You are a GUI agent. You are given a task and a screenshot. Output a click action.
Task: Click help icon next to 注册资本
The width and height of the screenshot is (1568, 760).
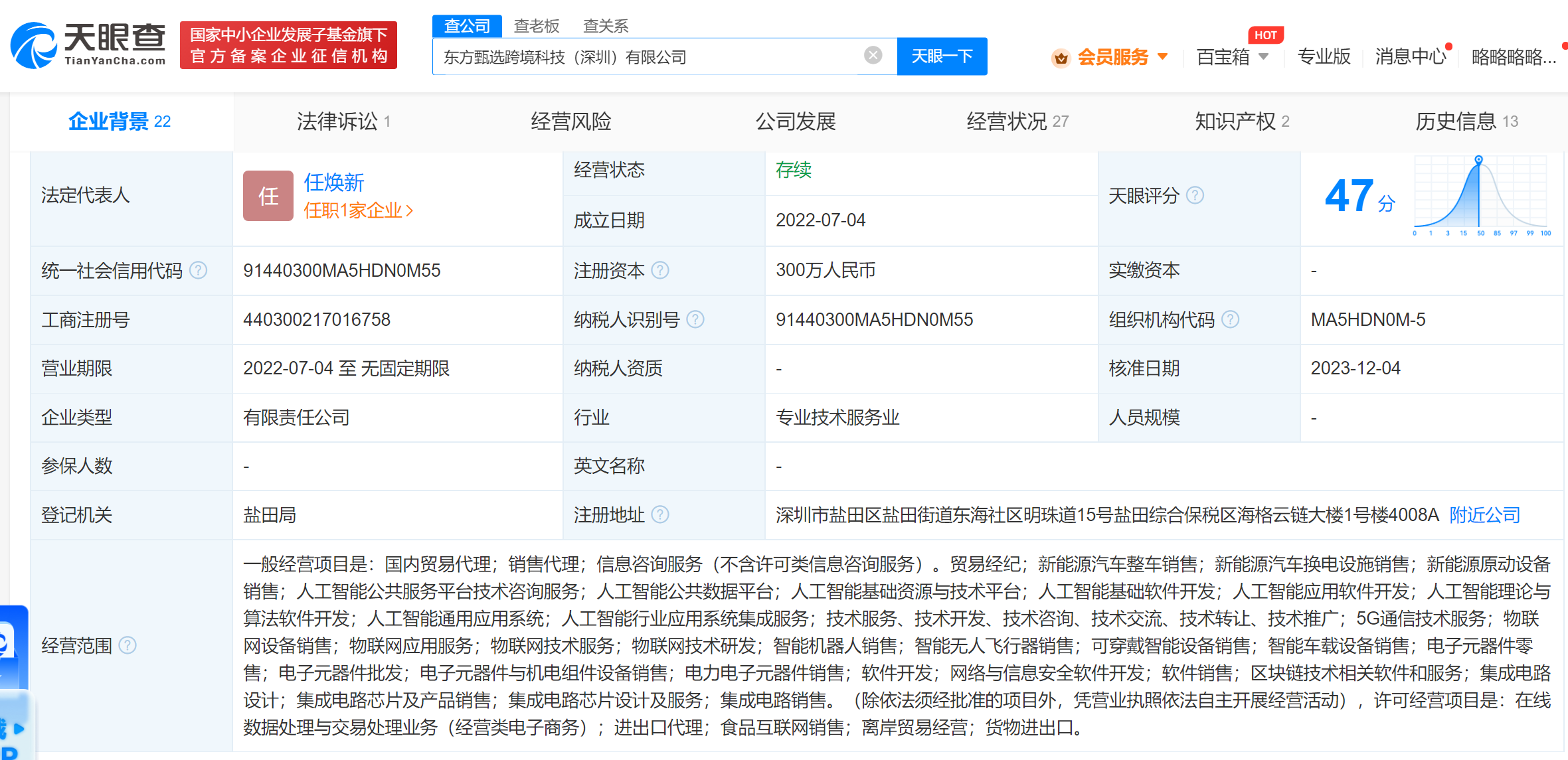[659, 270]
